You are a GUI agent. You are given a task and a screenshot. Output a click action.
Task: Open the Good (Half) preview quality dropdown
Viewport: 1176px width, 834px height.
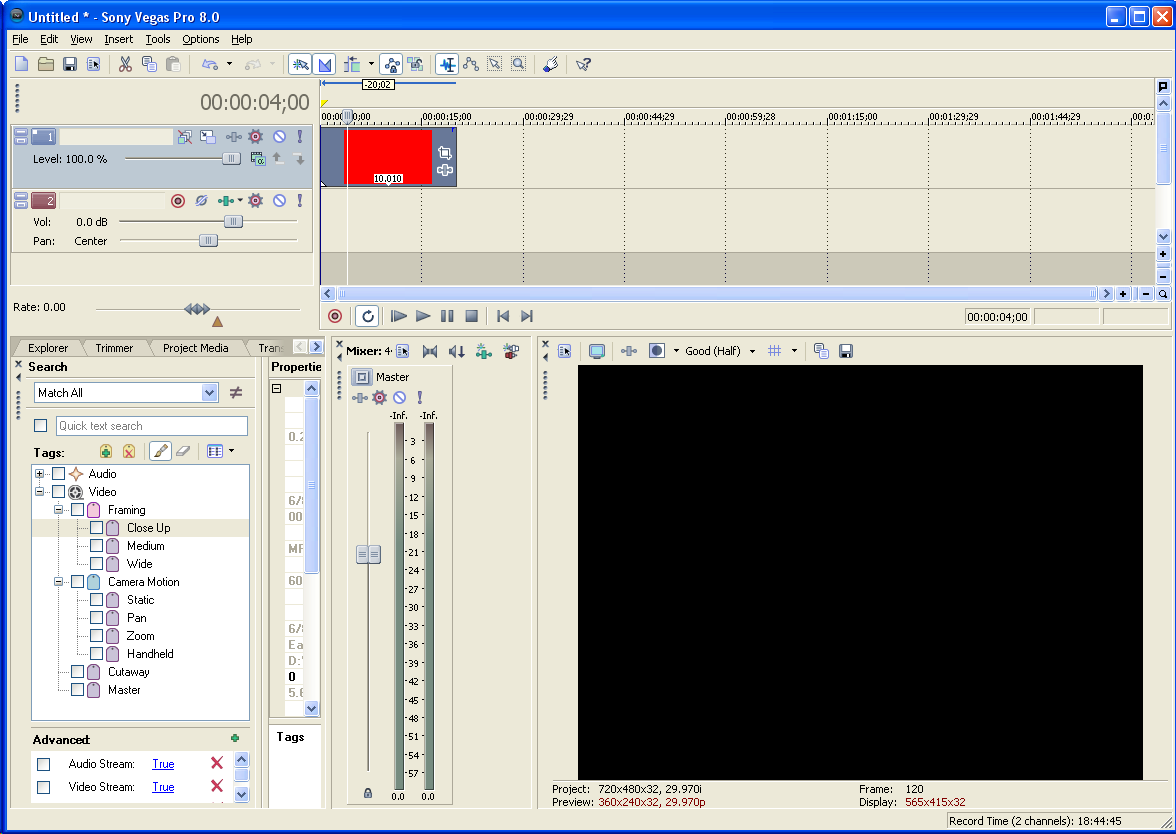coord(752,351)
